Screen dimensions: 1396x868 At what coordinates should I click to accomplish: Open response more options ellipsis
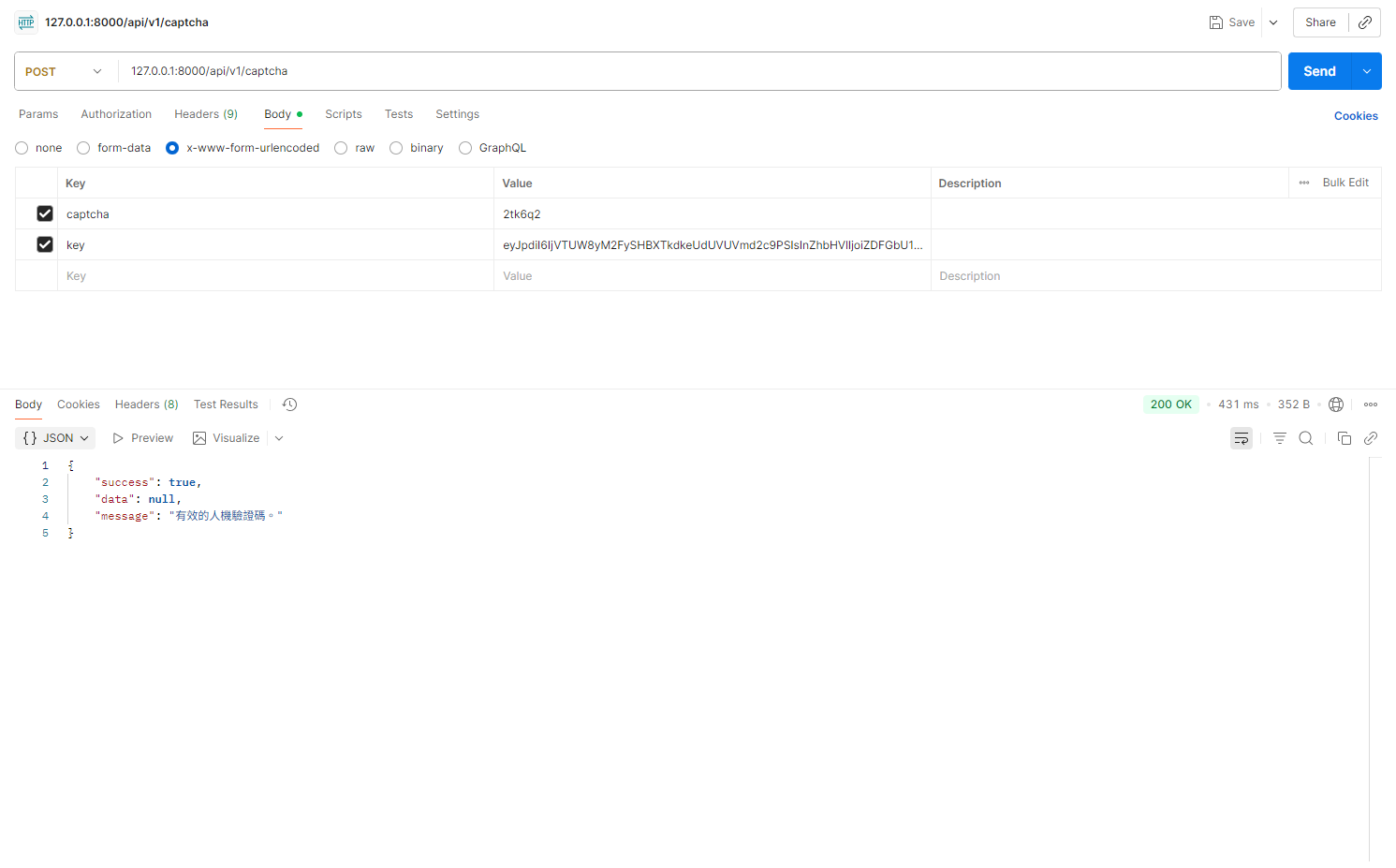[1371, 405]
